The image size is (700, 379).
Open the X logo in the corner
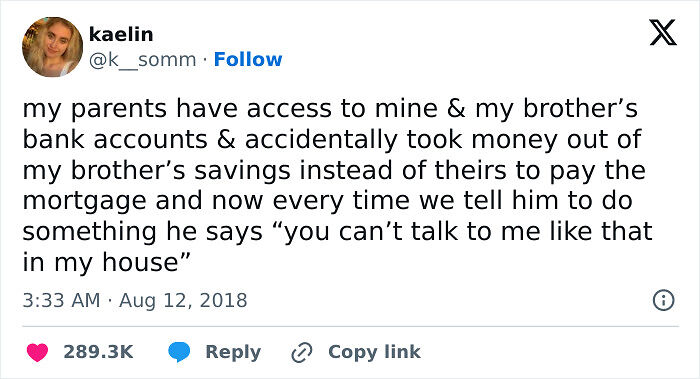coord(663,33)
